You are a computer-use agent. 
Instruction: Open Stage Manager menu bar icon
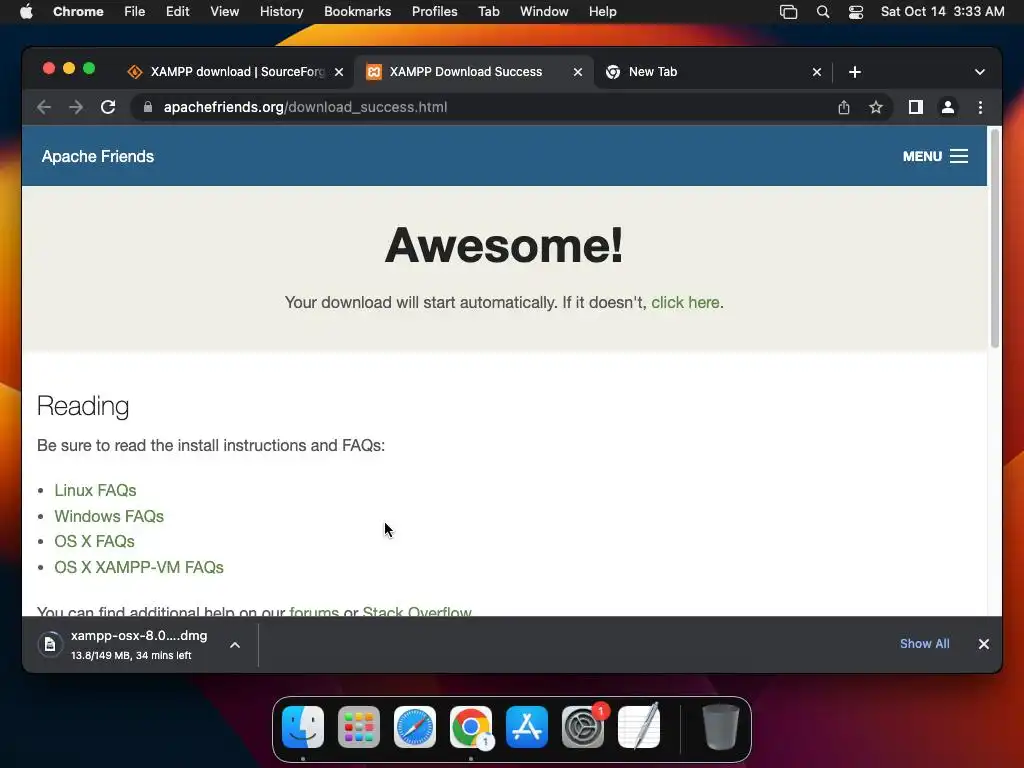(789, 12)
